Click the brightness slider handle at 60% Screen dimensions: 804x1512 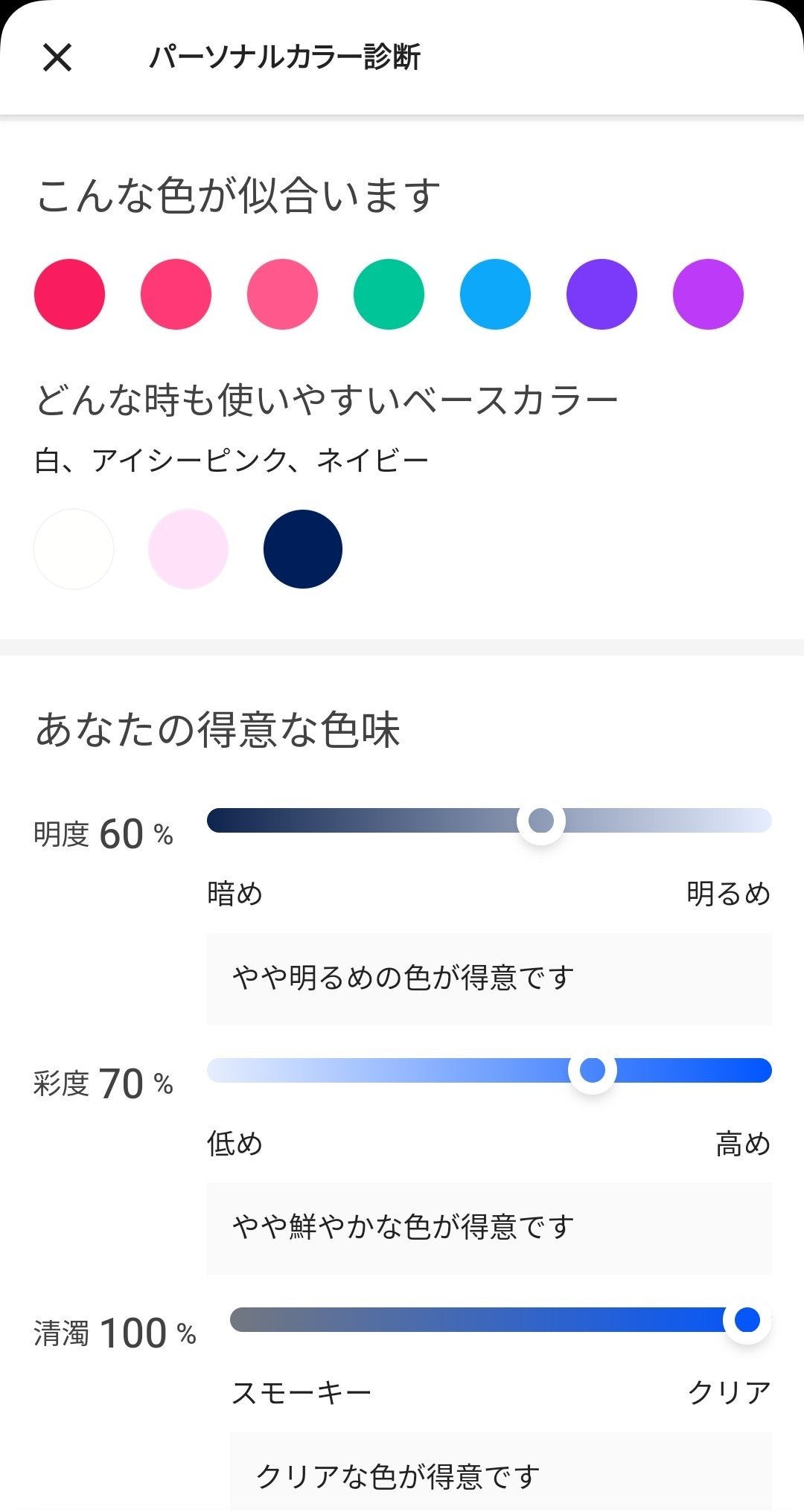point(541,821)
